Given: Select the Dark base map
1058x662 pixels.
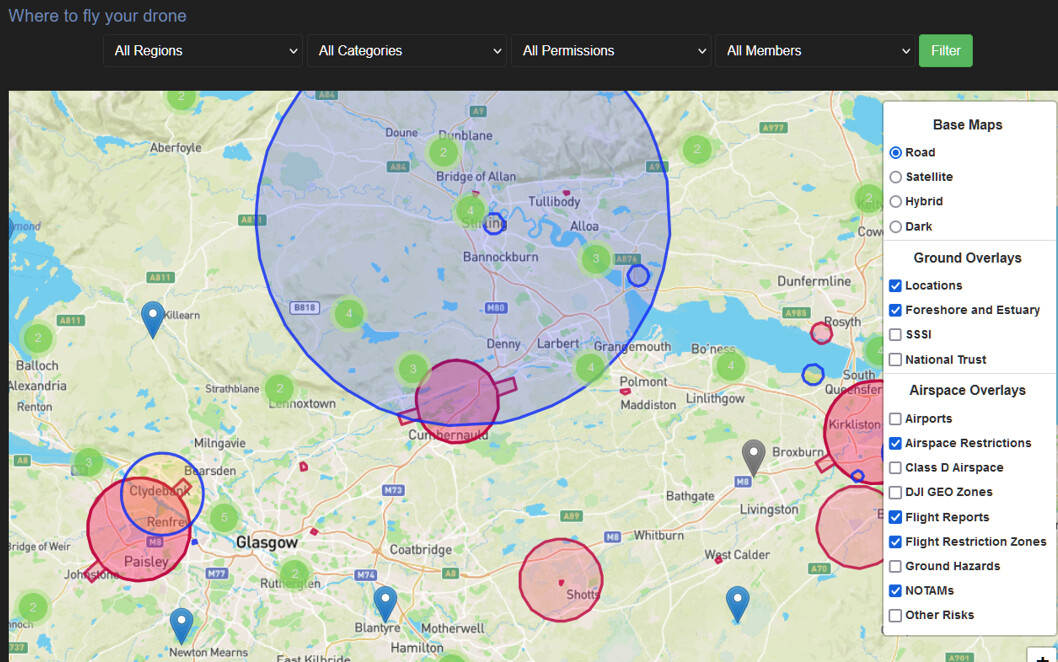Looking at the screenshot, I should coord(895,227).
